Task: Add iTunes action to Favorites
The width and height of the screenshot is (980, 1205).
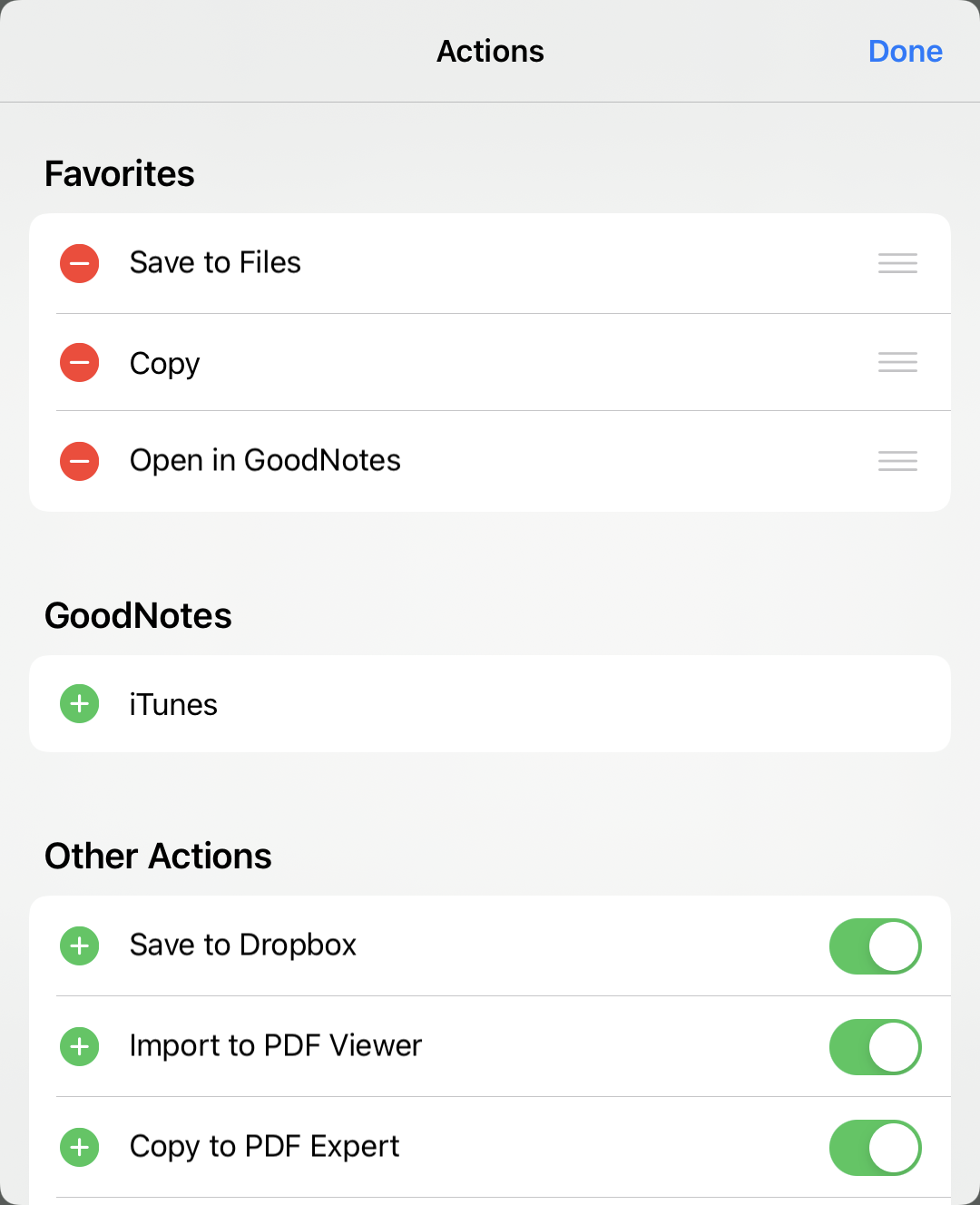Action: (x=80, y=704)
